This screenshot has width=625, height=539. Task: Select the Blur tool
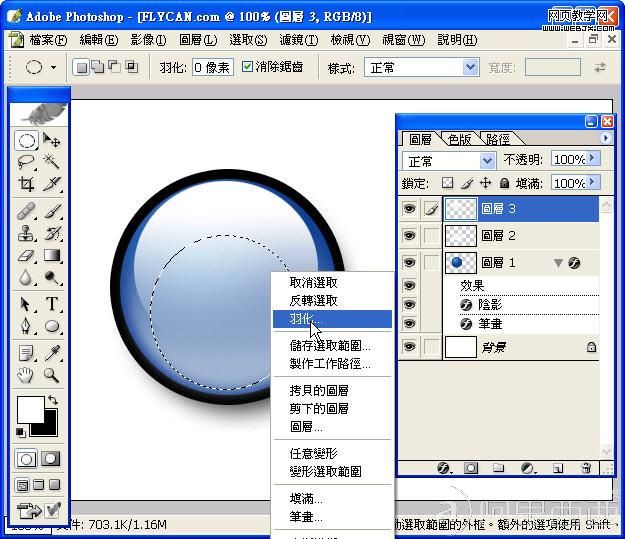(x=26, y=277)
